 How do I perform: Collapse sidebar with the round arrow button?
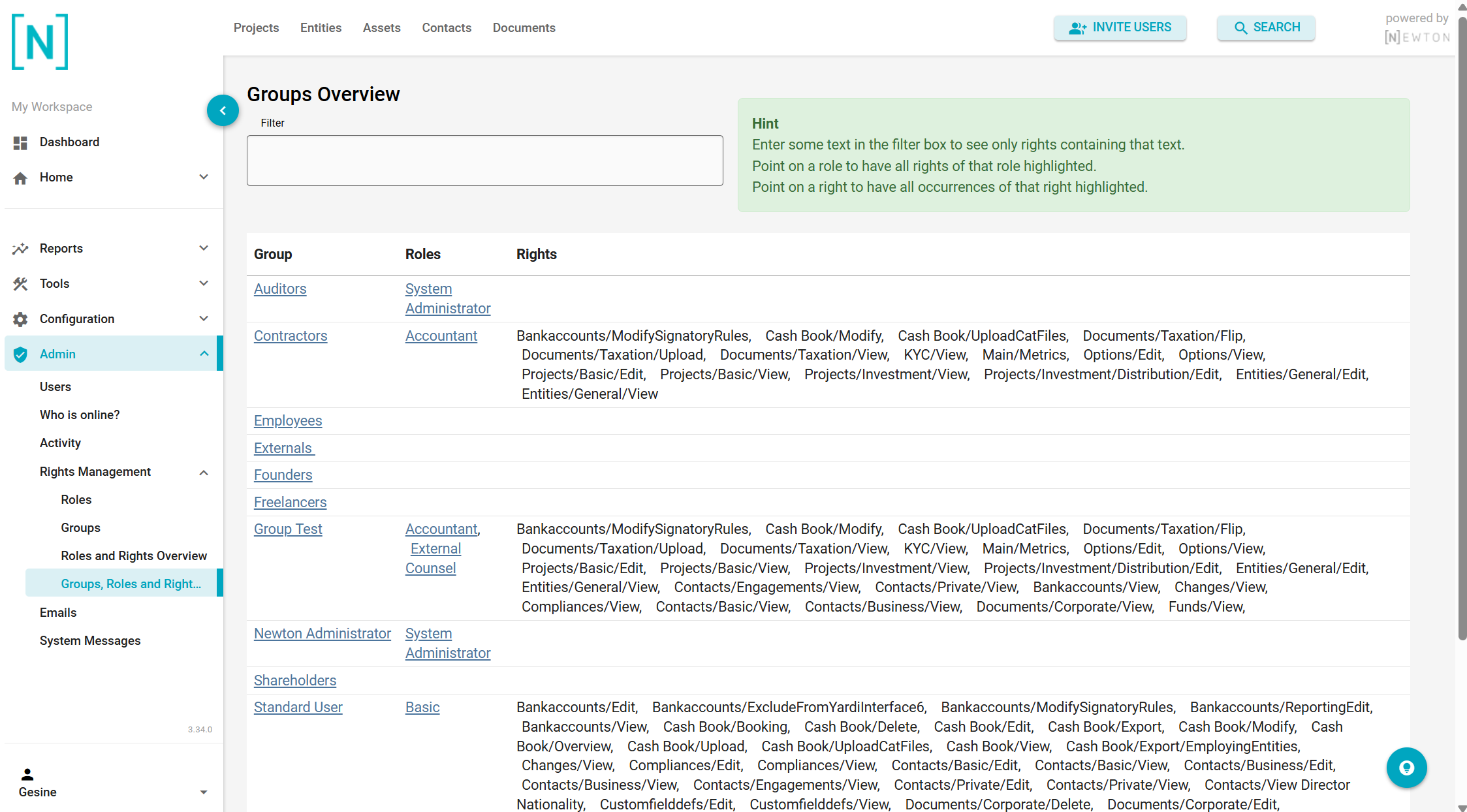(x=223, y=110)
